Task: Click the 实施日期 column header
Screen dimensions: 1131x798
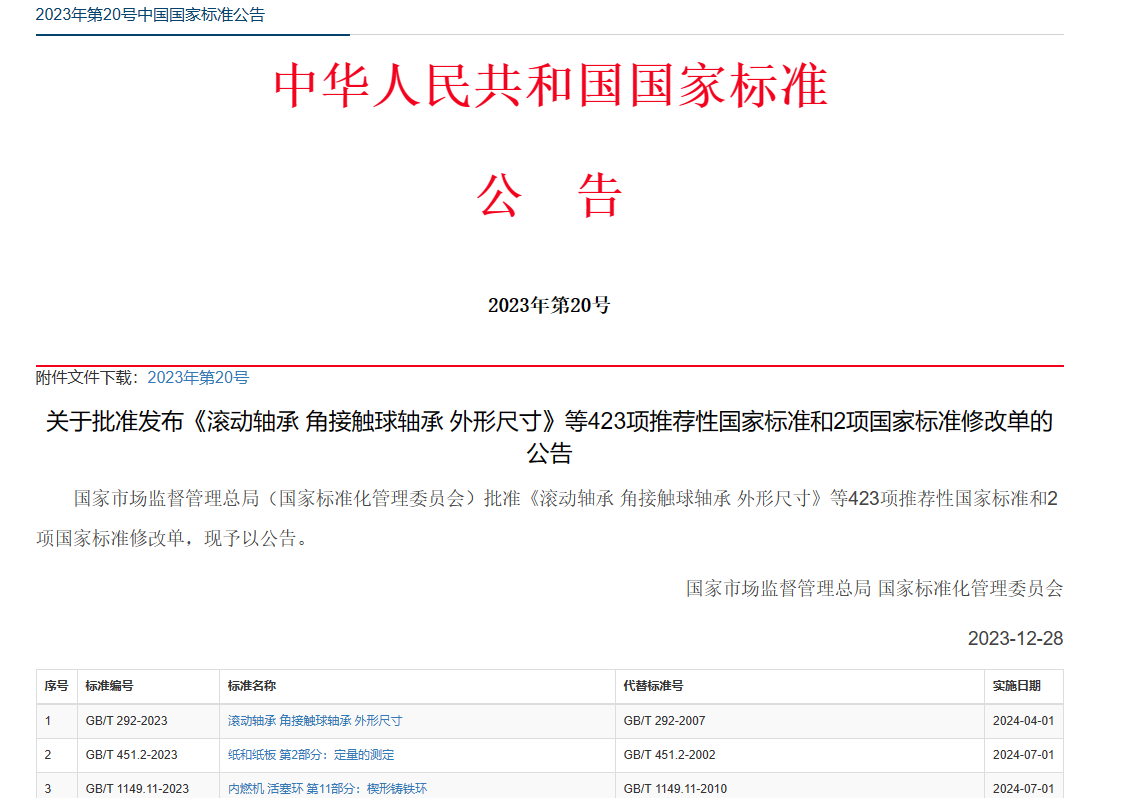Action: 1016,686
